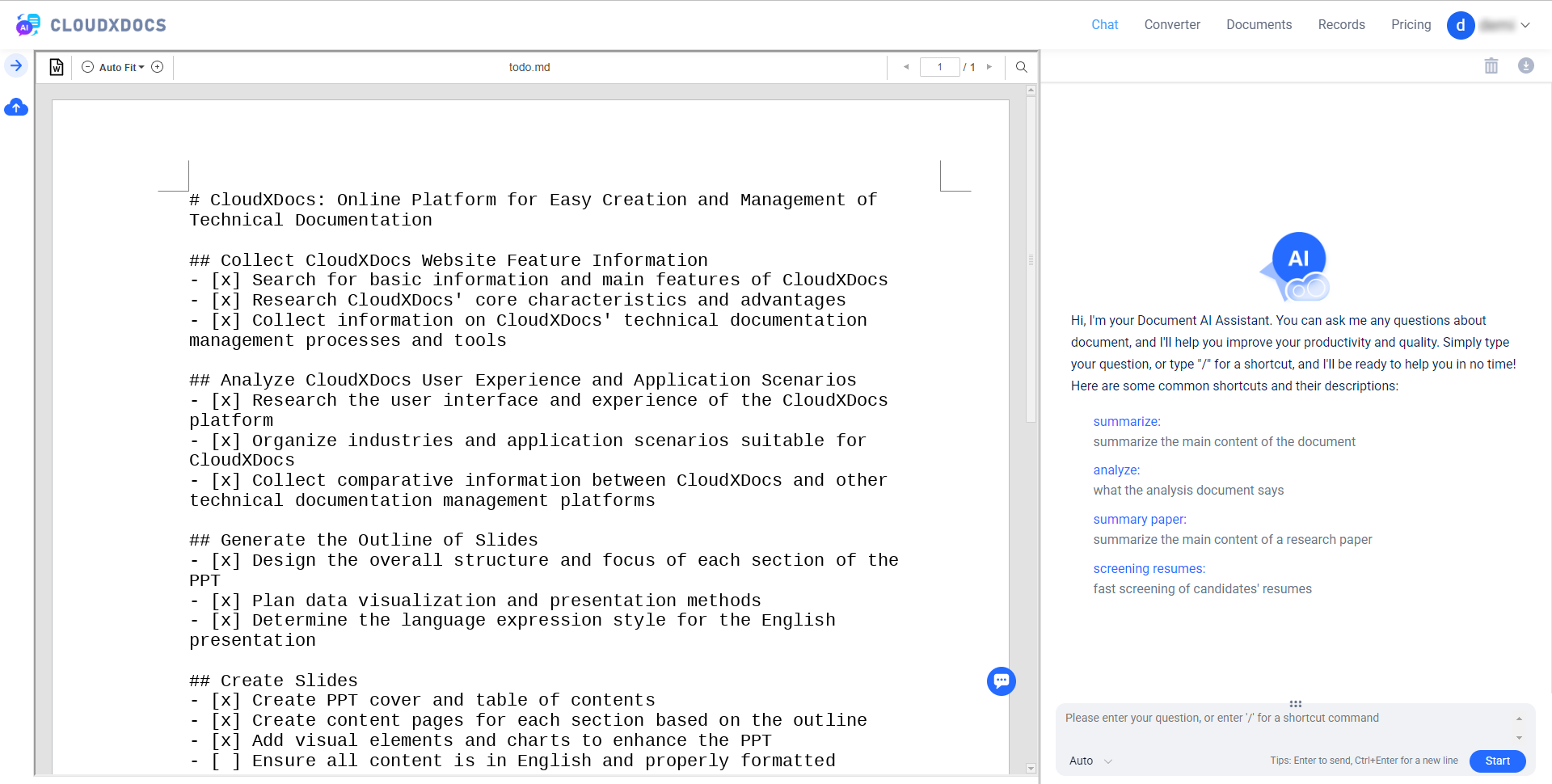Click the drag handle dots above the input
The width and height of the screenshot is (1552, 784).
tap(1296, 704)
